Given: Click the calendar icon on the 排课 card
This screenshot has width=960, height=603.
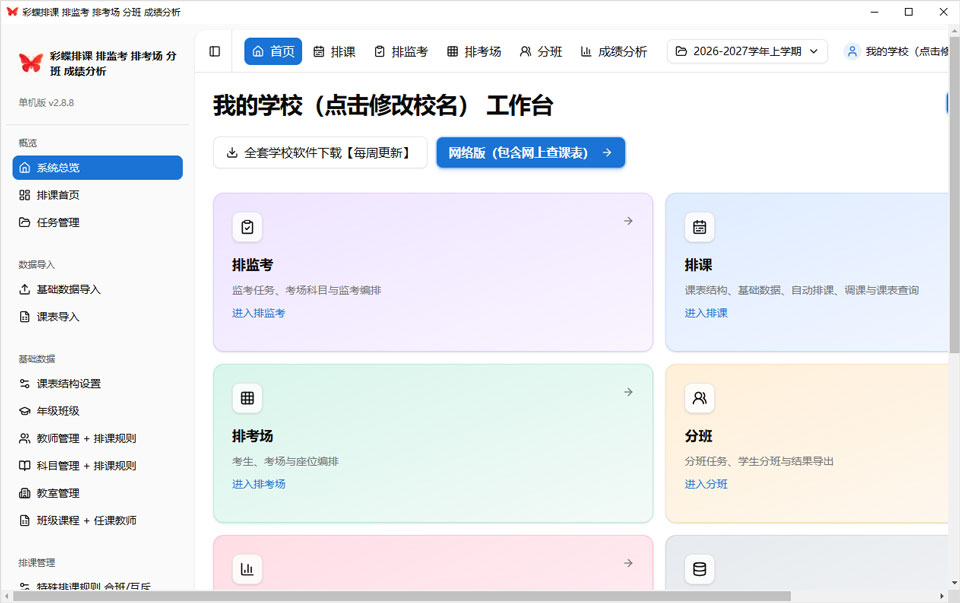Looking at the screenshot, I should point(699,227).
